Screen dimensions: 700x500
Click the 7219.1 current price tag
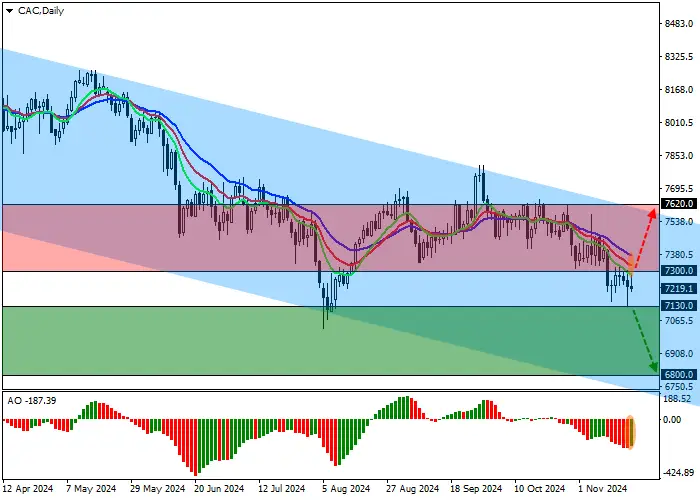pyautogui.click(x=679, y=289)
